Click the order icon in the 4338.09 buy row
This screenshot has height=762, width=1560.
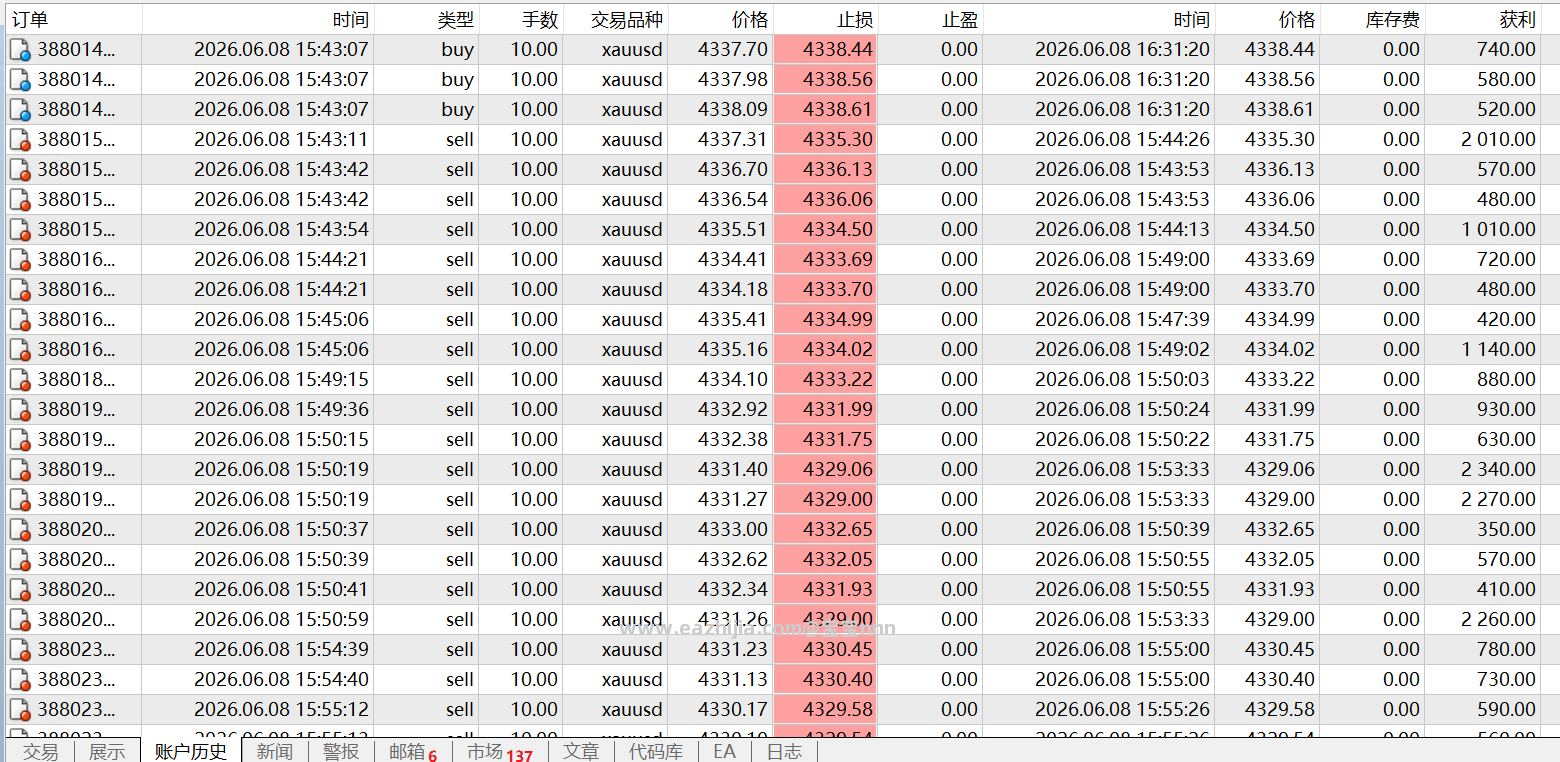pyautogui.click(x=20, y=109)
